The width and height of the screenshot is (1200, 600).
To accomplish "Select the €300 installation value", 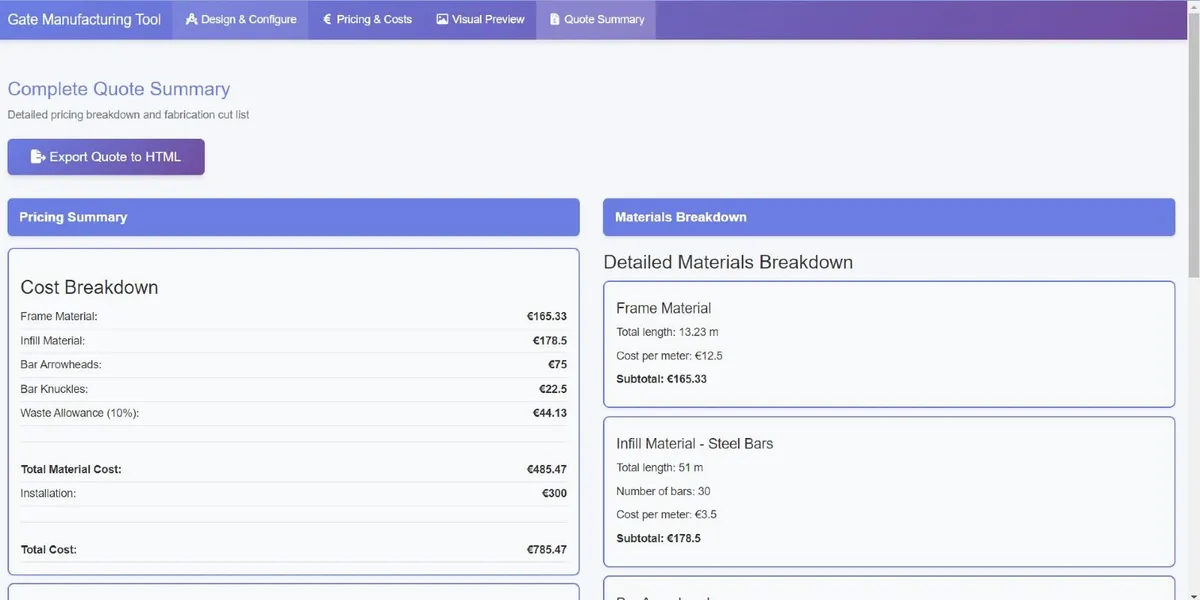I will click(554, 493).
